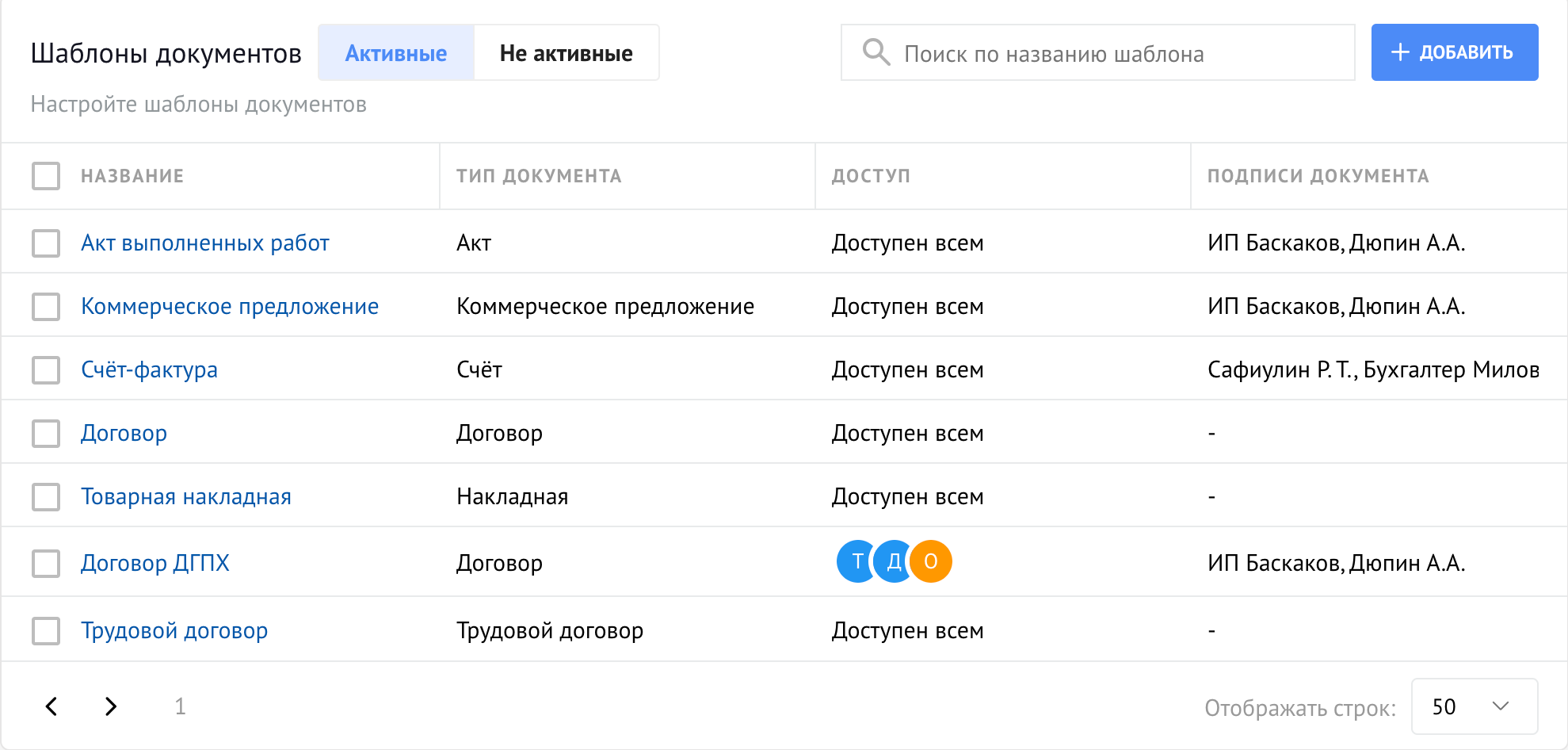Open the Товарная накладная template
This screenshot has height=750, width=1568.
(186, 496)
